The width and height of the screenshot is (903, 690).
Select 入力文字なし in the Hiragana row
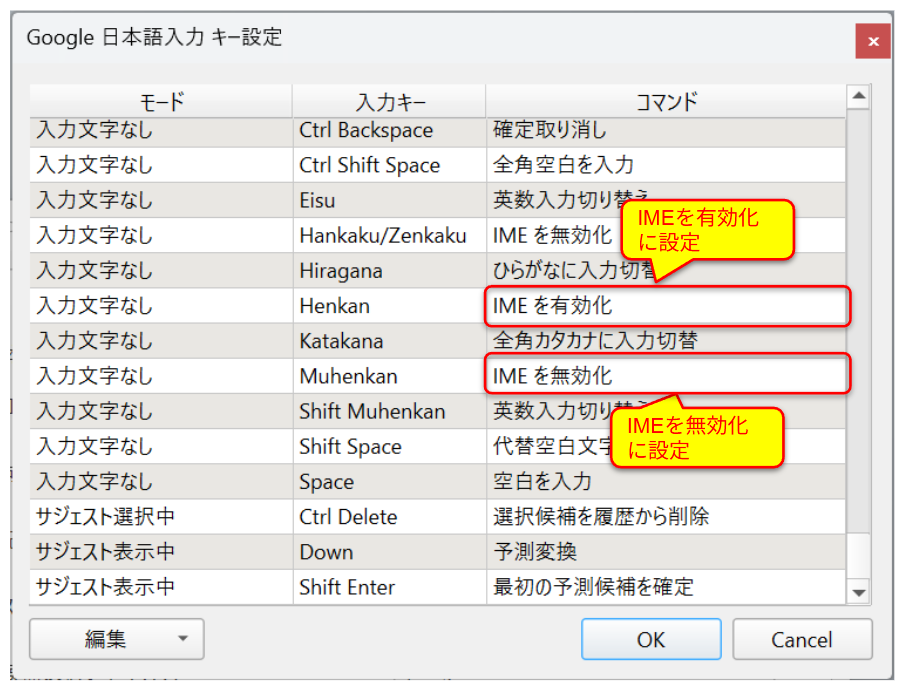coord(161,271)
